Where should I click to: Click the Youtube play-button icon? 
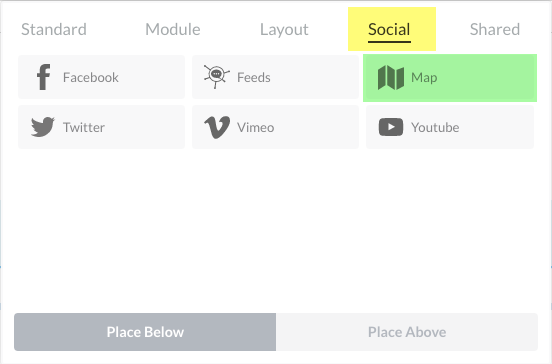click(391, 127)
